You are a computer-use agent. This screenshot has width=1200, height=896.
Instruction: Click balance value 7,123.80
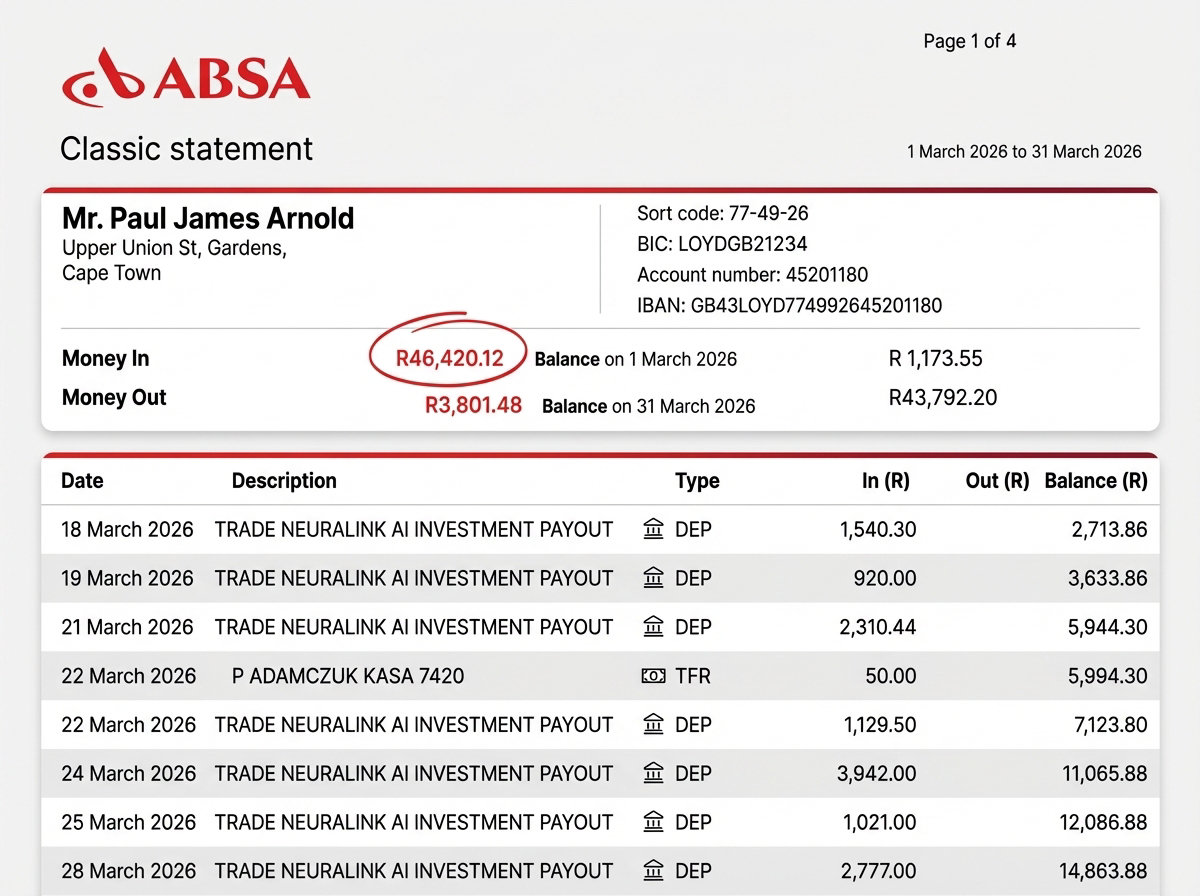point(1111,724)
